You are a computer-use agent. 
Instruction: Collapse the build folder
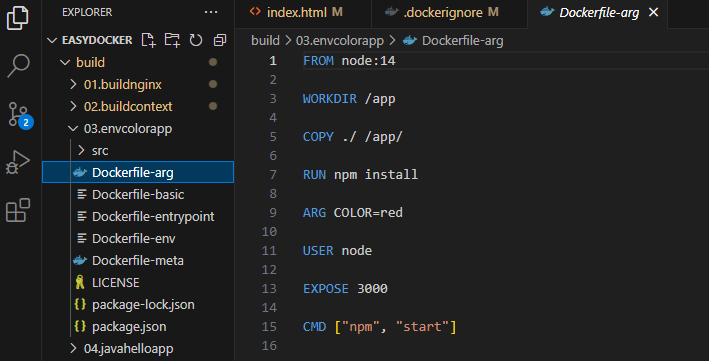(x=65, y=62)
